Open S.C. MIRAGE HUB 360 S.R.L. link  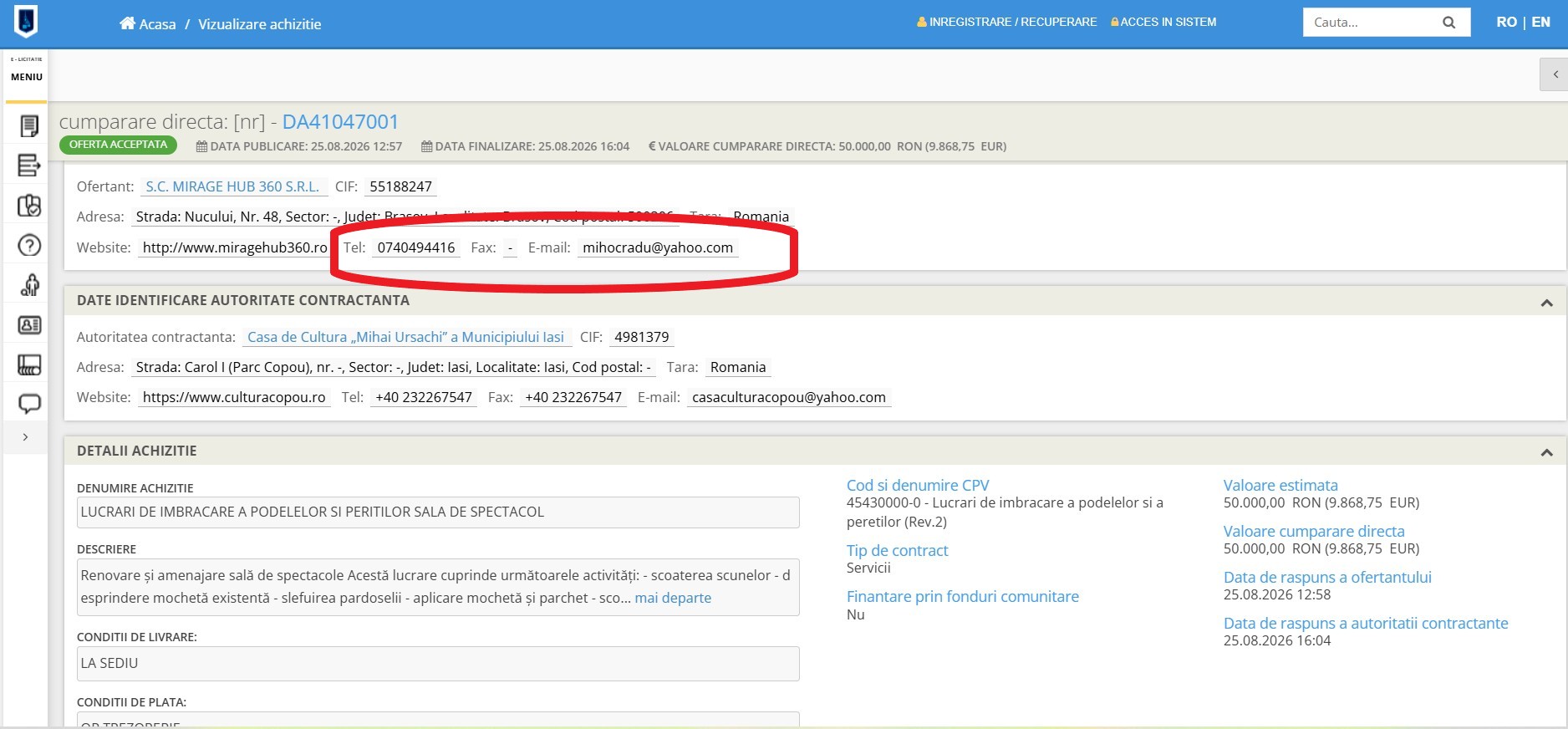coord(232,186)
